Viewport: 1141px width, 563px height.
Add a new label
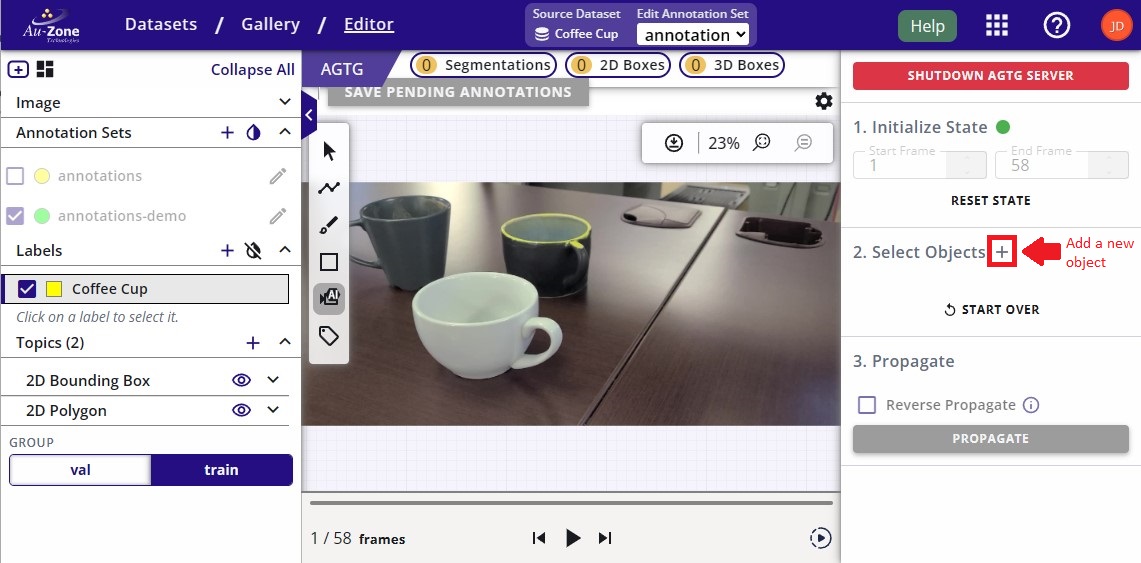227,250
